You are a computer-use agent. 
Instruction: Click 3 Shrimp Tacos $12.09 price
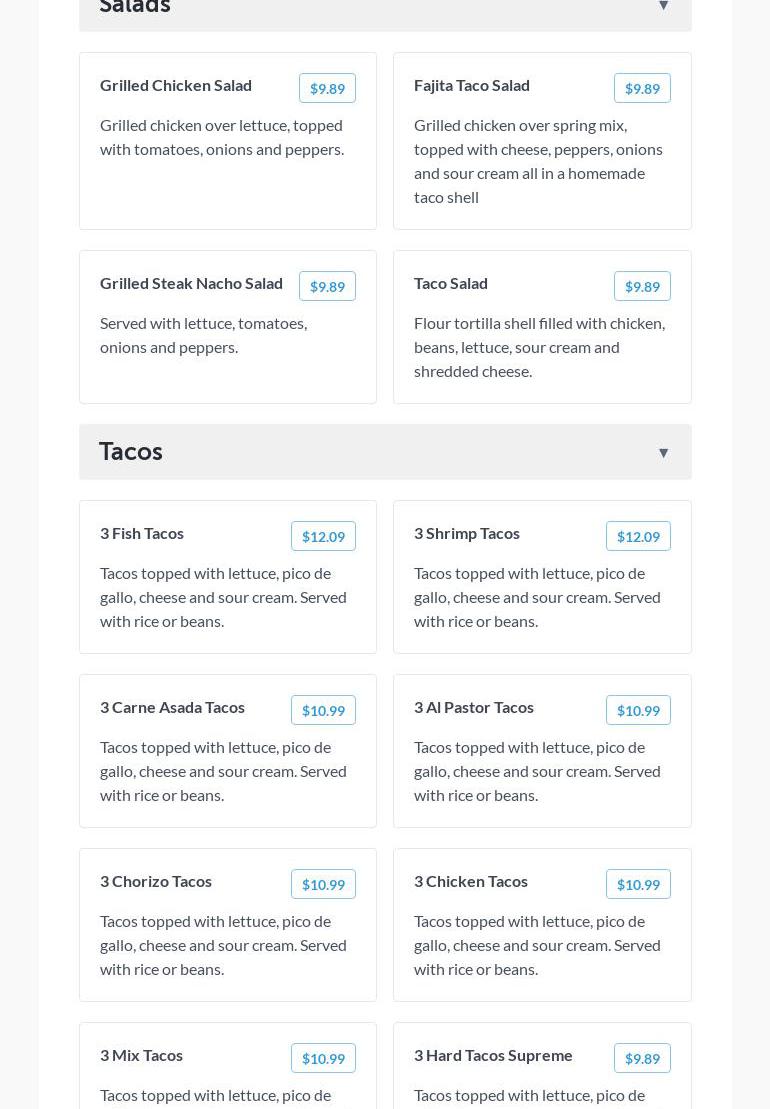[x=638, y=537]
